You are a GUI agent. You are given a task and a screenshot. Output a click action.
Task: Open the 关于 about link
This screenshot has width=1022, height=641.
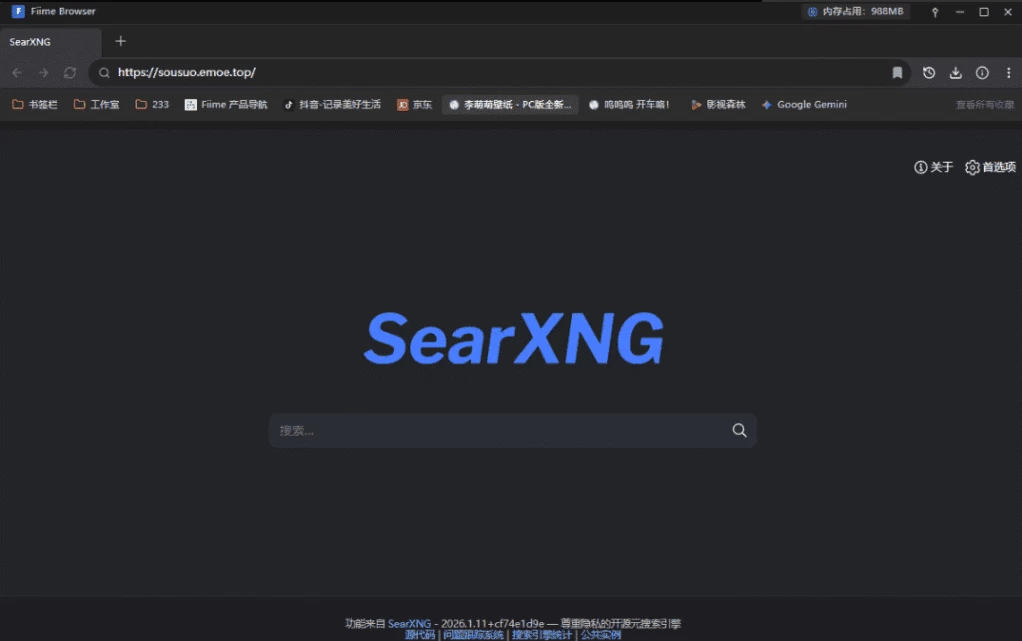click(x=934, y=168)
